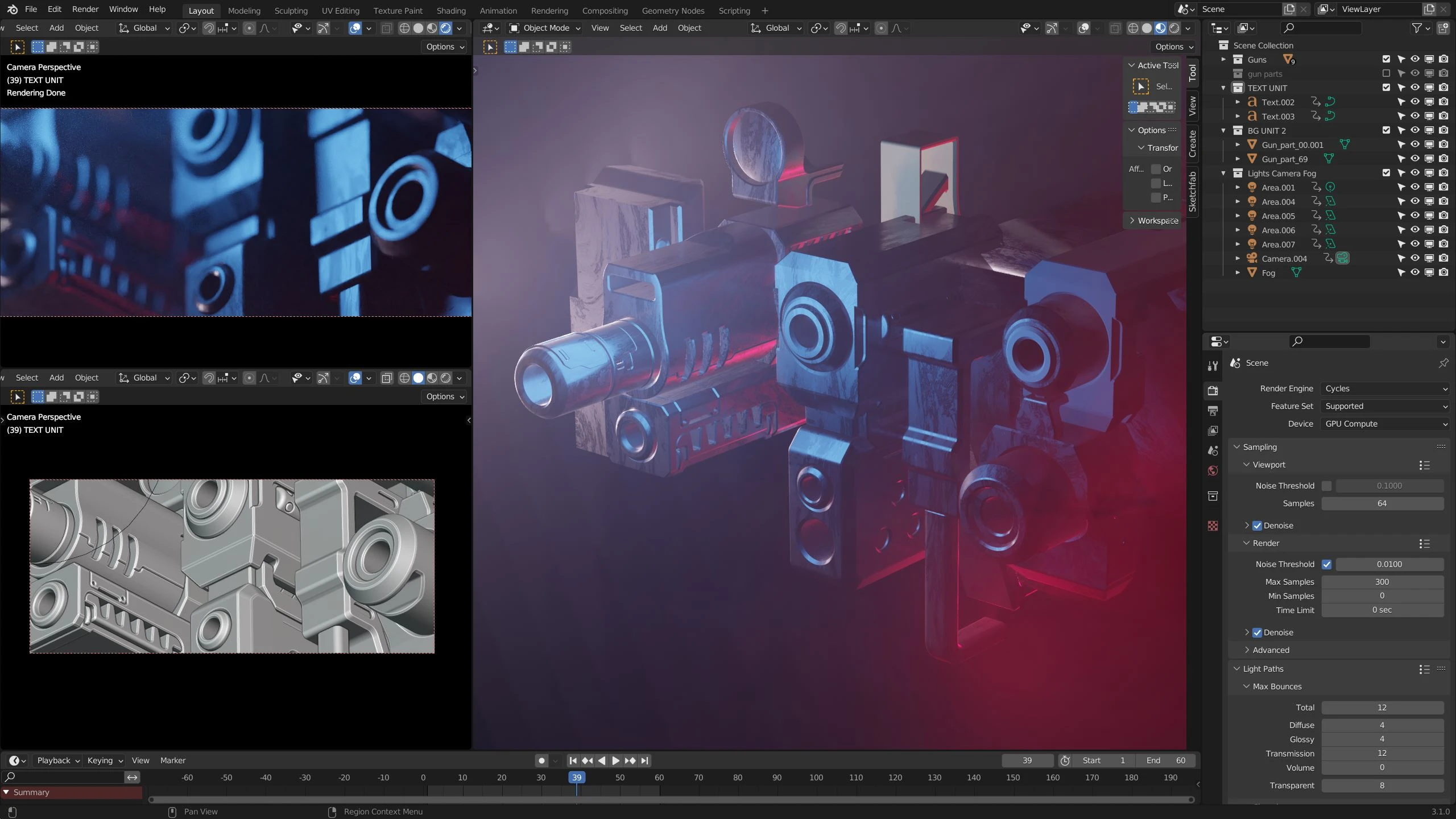Uncheck the BG UNIT 2 collection checkbox
This screenshot has height=819, width=1456.
pyautogui.click(x=1386, y=130)
